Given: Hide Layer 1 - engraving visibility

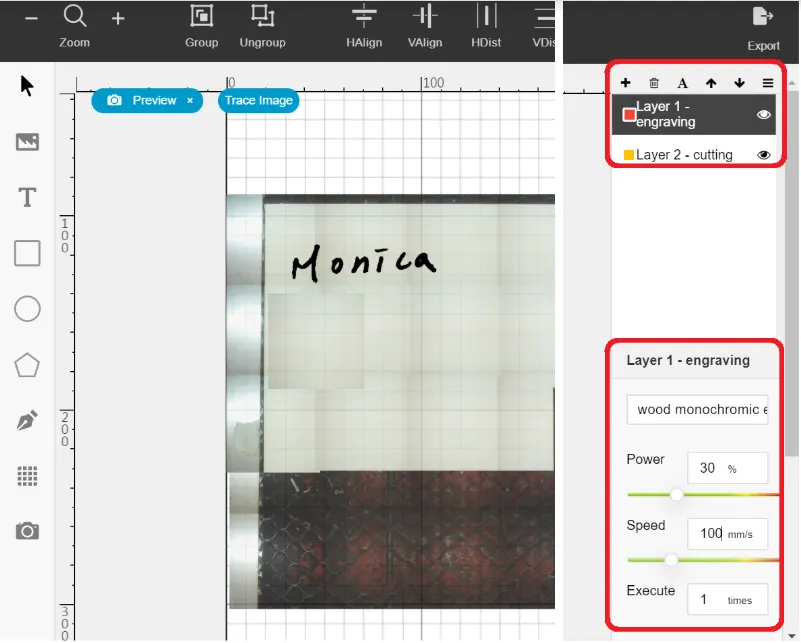Looking at the screenshot, I should (x=763, y=115).
